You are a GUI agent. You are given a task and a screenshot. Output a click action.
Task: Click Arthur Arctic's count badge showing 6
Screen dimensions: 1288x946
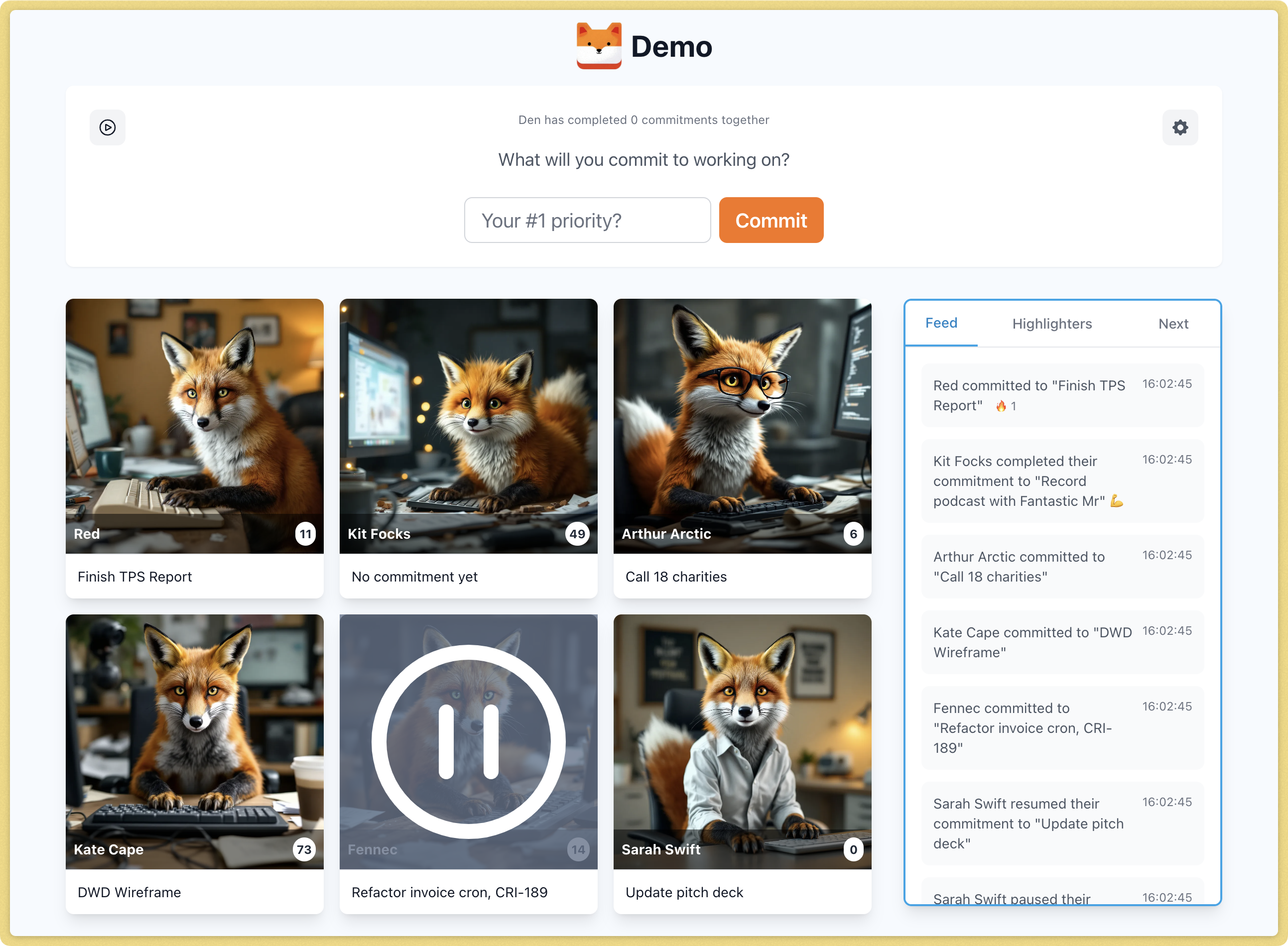coord(853,534)
